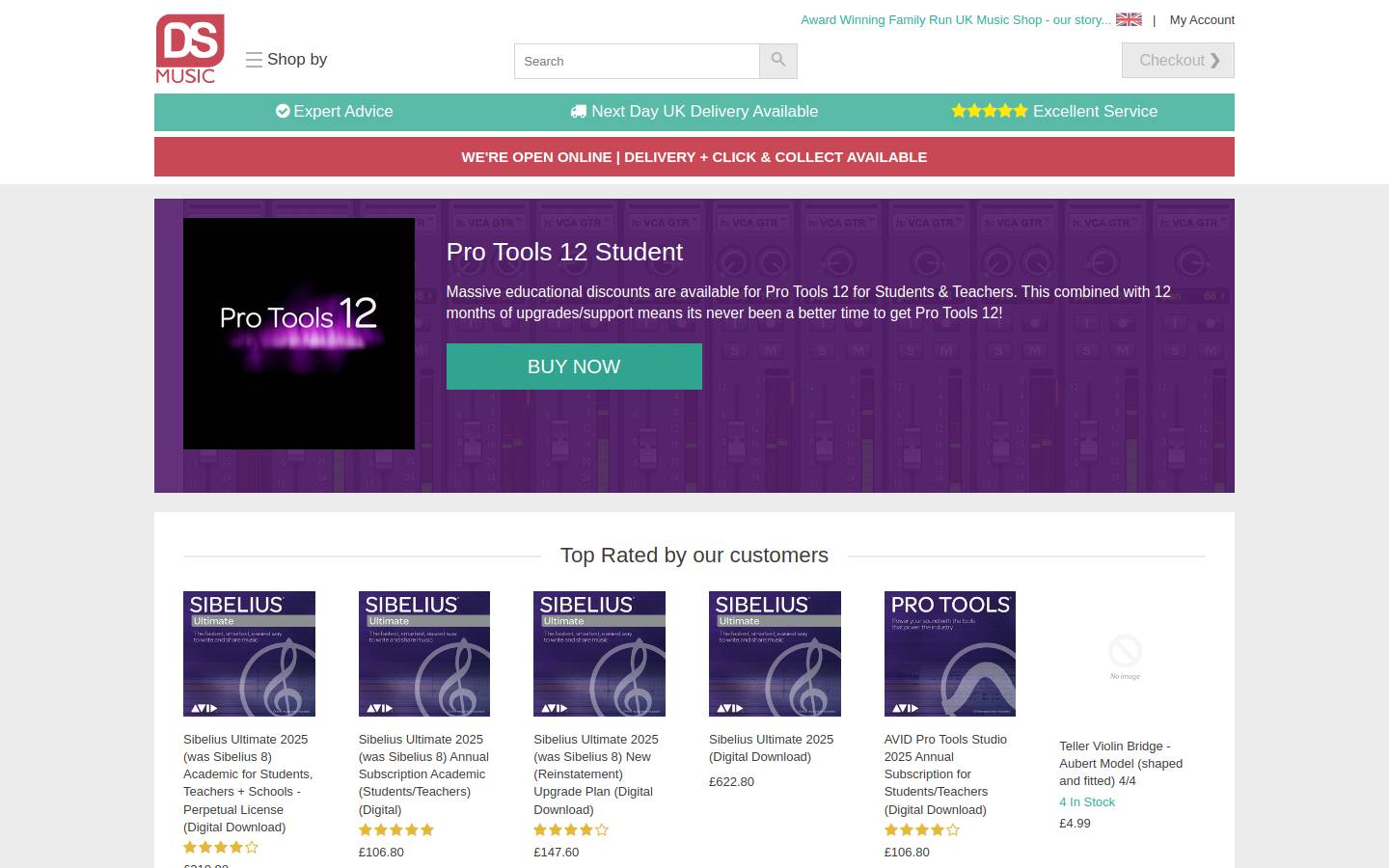This screenshot has height=868, width=1389.
Task: Click the magnifier search button
Action: [x=778, y=61]
